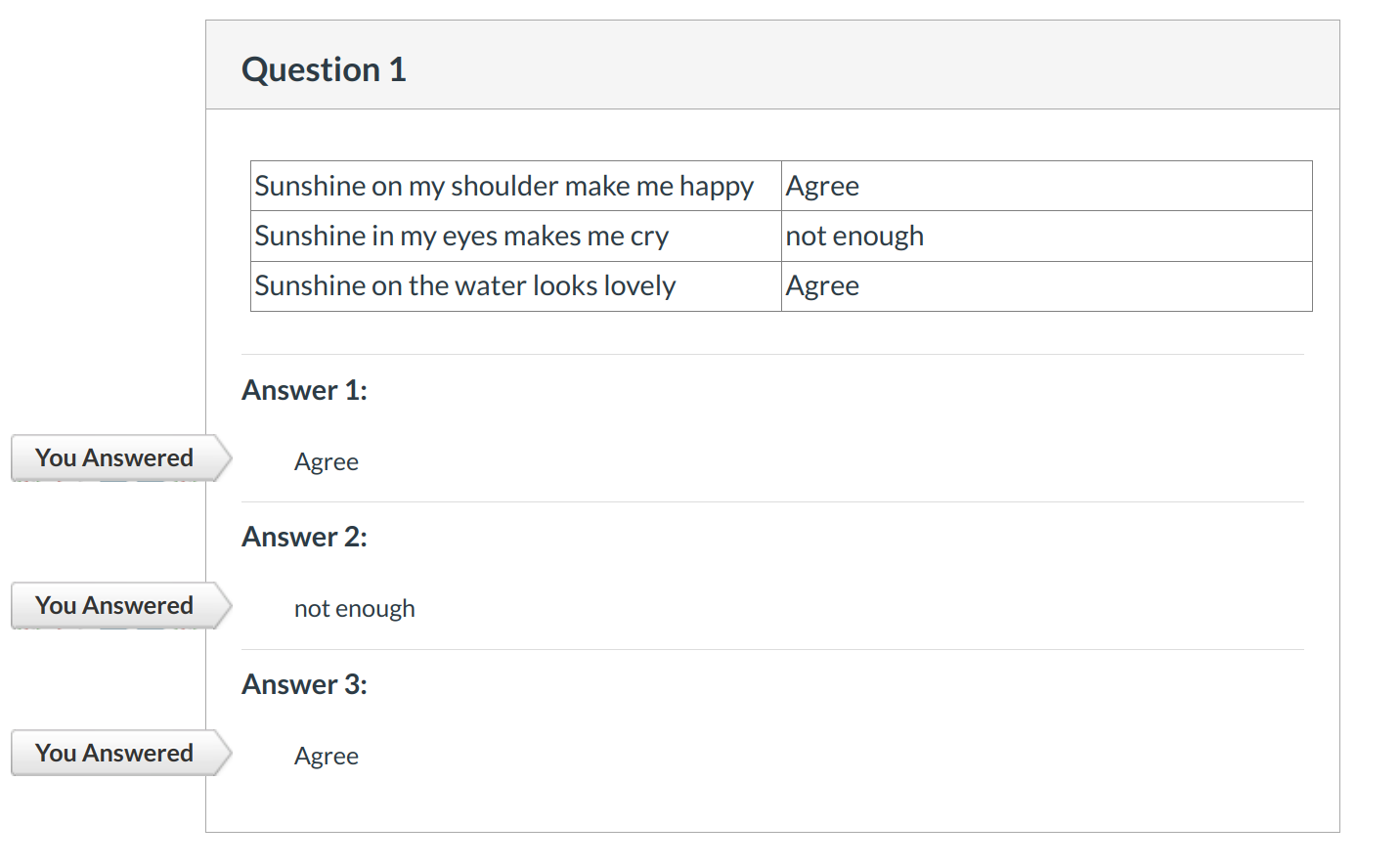Select the not enough text under Answer 2
The image size is (1400, 868).
354,609
